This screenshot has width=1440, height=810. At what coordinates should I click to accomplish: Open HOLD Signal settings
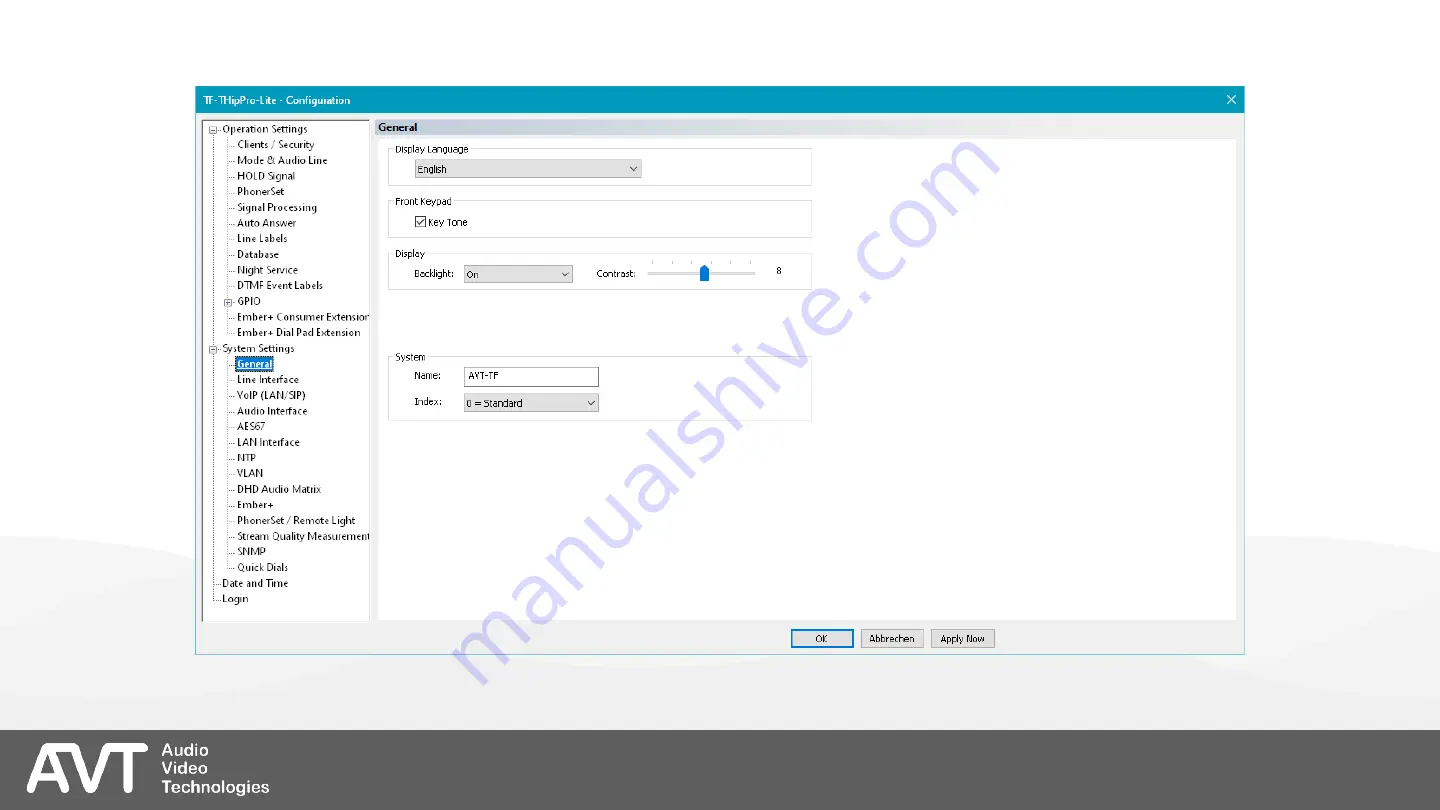coord(266,176)
